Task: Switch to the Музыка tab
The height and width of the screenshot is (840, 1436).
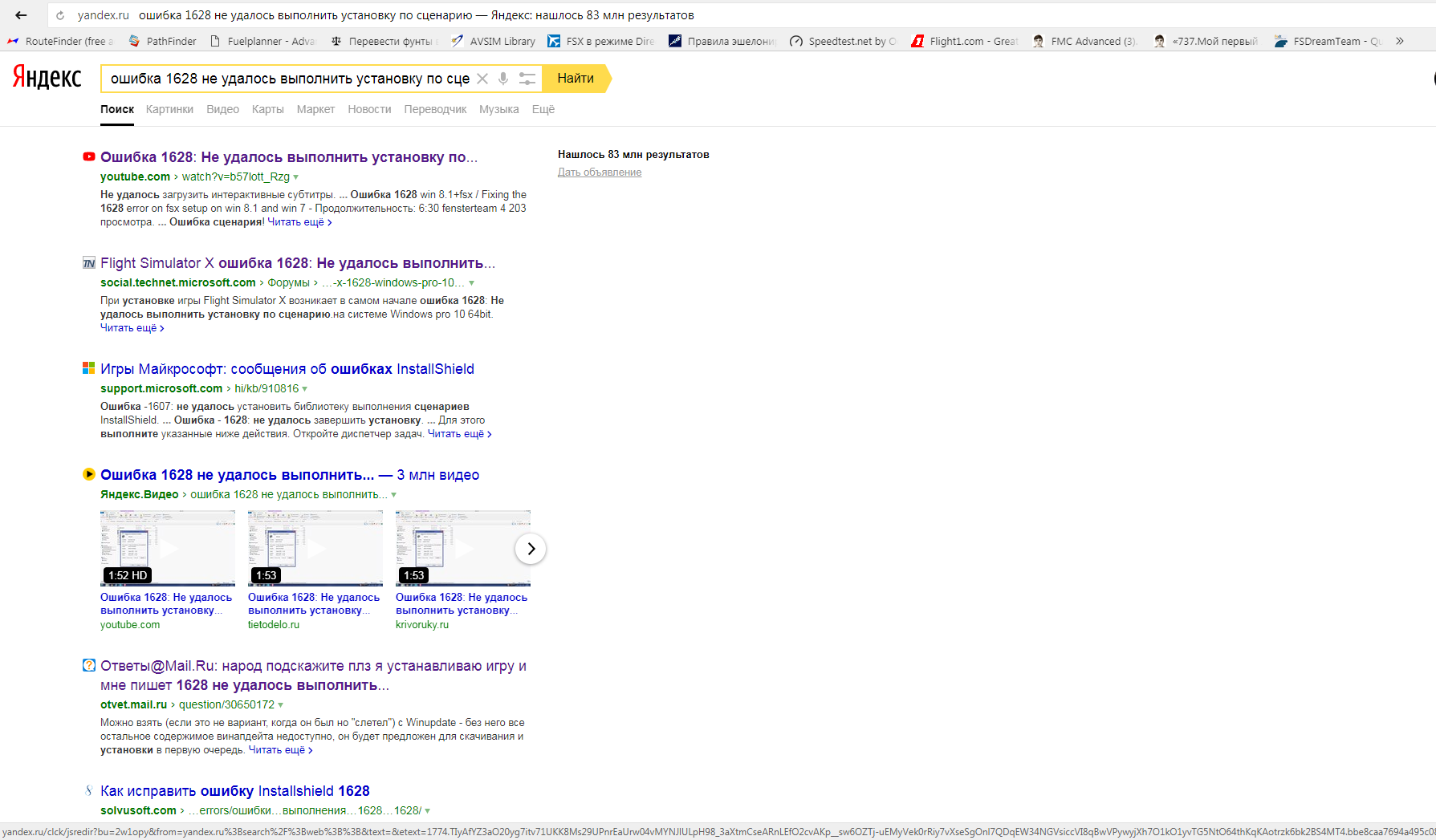Action: [498, 109]
